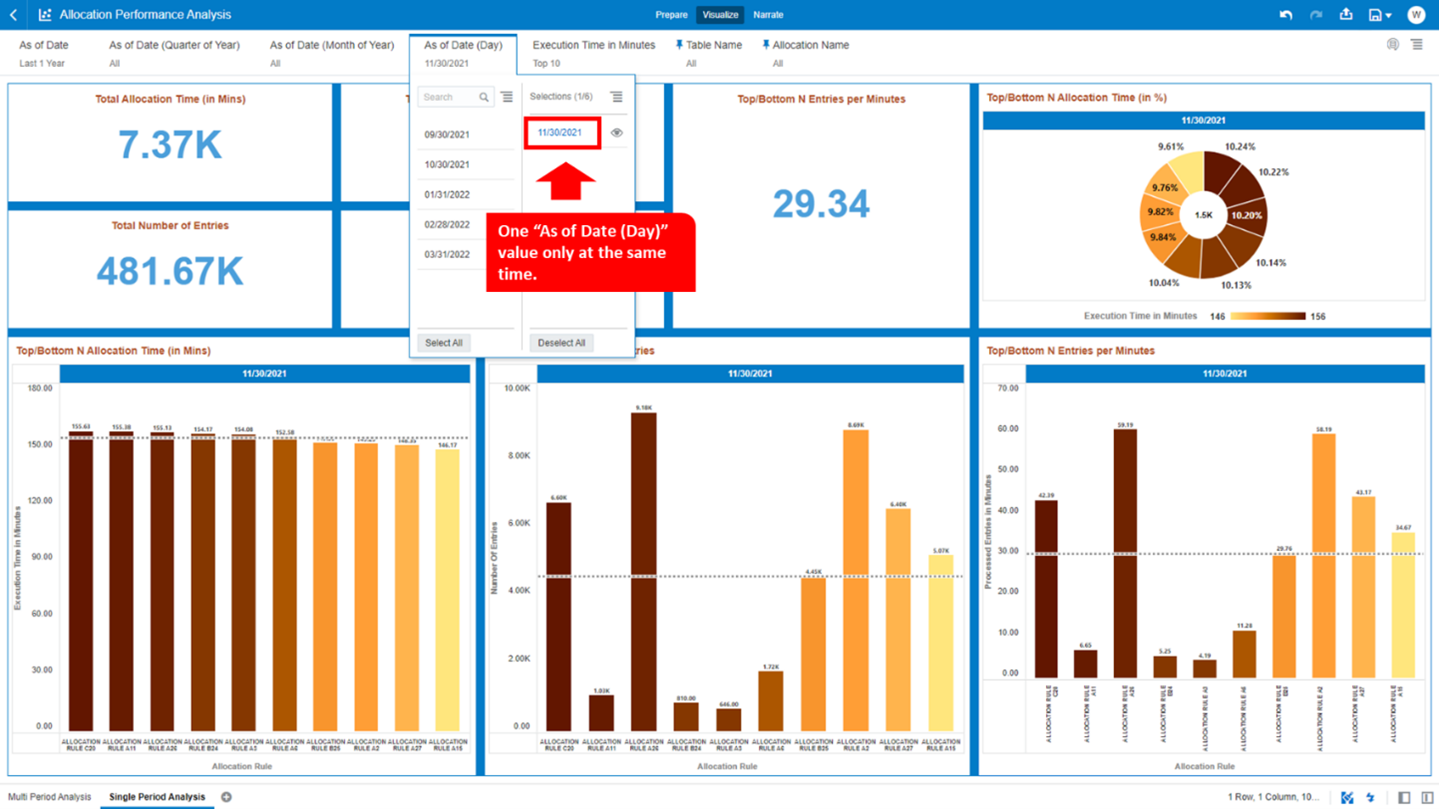Go back using the header arrow

pos(13,15)
